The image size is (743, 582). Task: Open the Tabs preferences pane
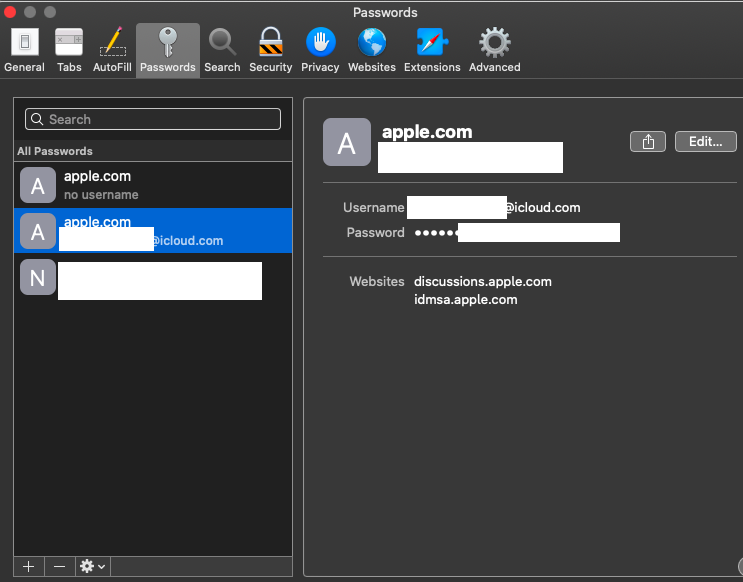[x=69, y=50]
